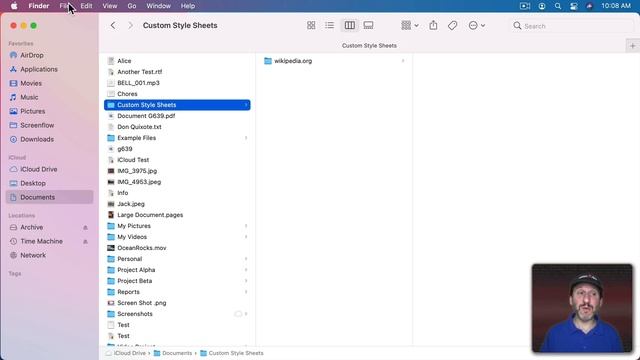Select IMG_3975.jpg
The height and width of the screenshot is (360, 640).
click(137, 171)
